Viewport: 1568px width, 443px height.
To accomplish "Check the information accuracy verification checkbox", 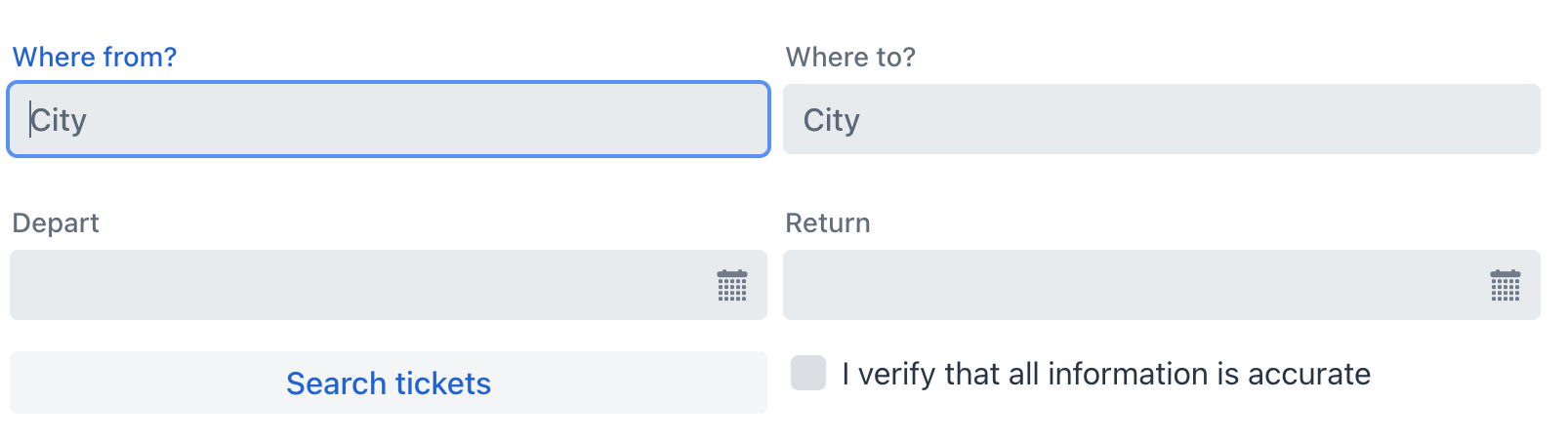I will 808,373.
